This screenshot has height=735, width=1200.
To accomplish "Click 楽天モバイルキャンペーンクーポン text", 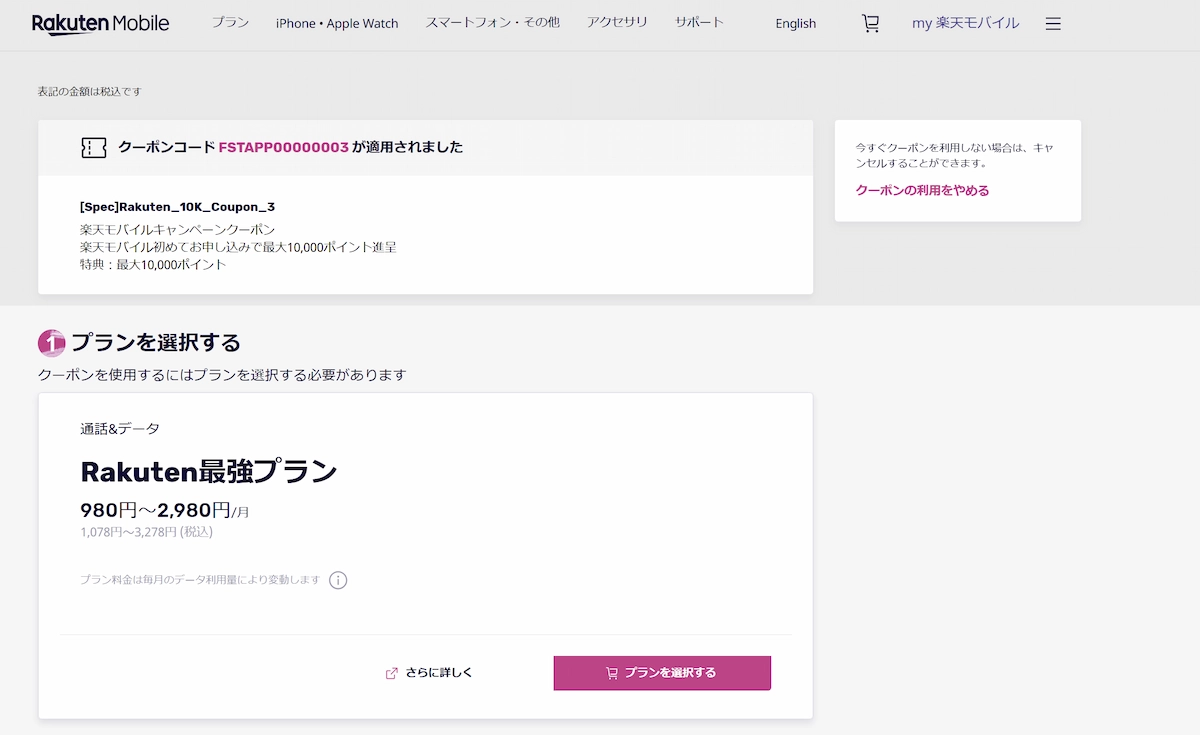I will [x=177, y=229].
